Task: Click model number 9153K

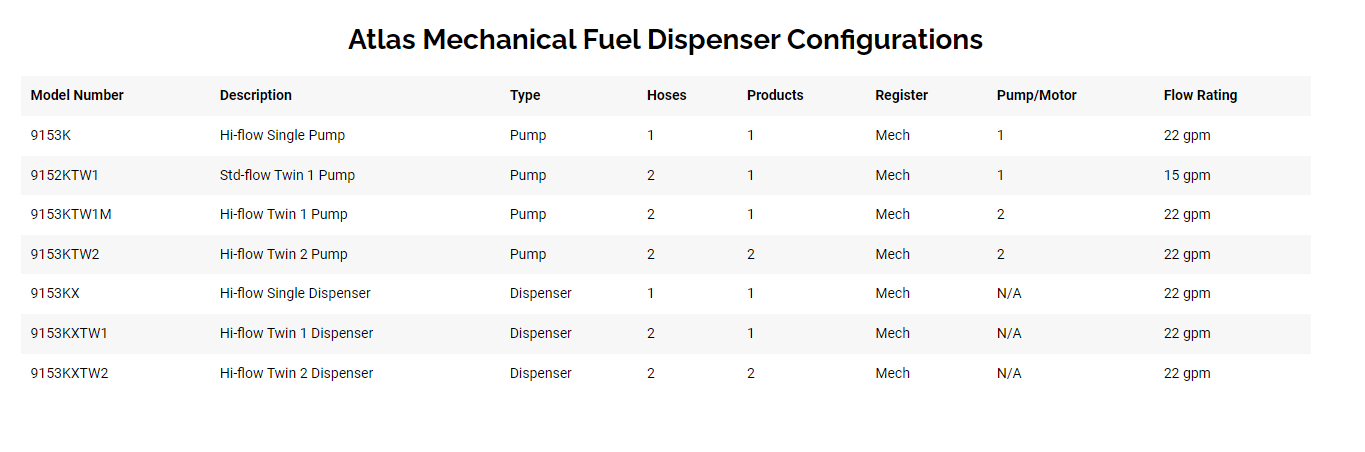Action: click(51, 135)
